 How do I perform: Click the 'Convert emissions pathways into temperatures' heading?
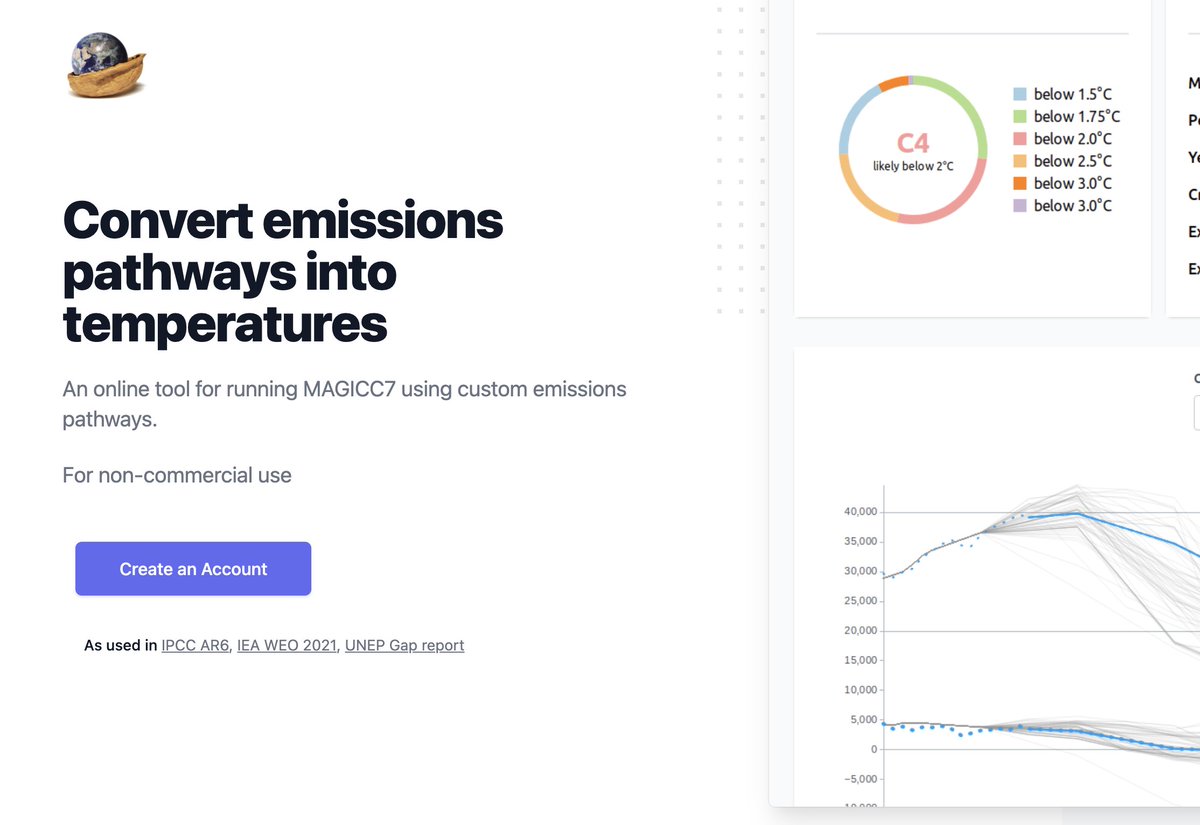283,272
